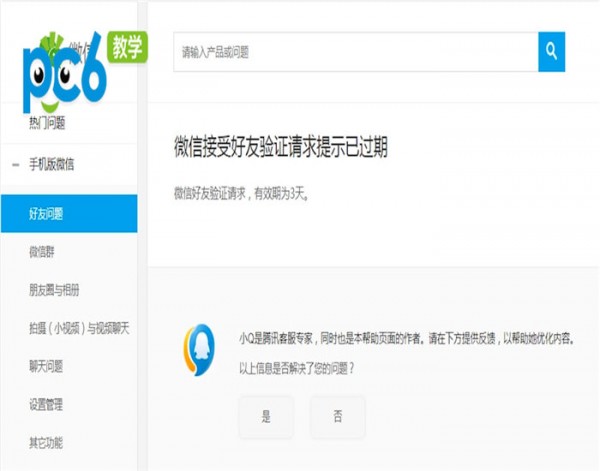Click the text beginning 小Q是腾讯客服专家
This screenshot has height=471, width=600.
point(407,339)
